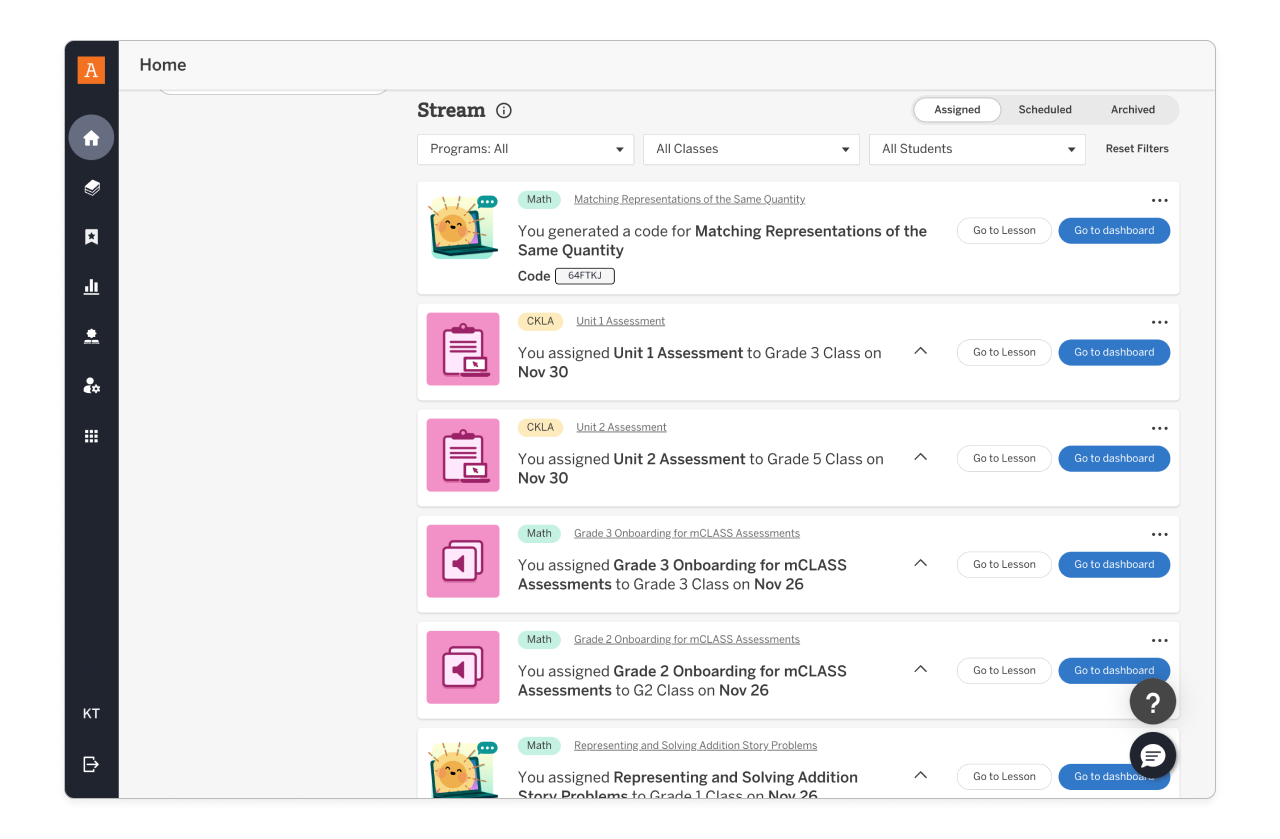Open more options for Grade 3 Onboarding card
The width and height of the screenshot is (1280, 839).
[x=1159, y=534]
